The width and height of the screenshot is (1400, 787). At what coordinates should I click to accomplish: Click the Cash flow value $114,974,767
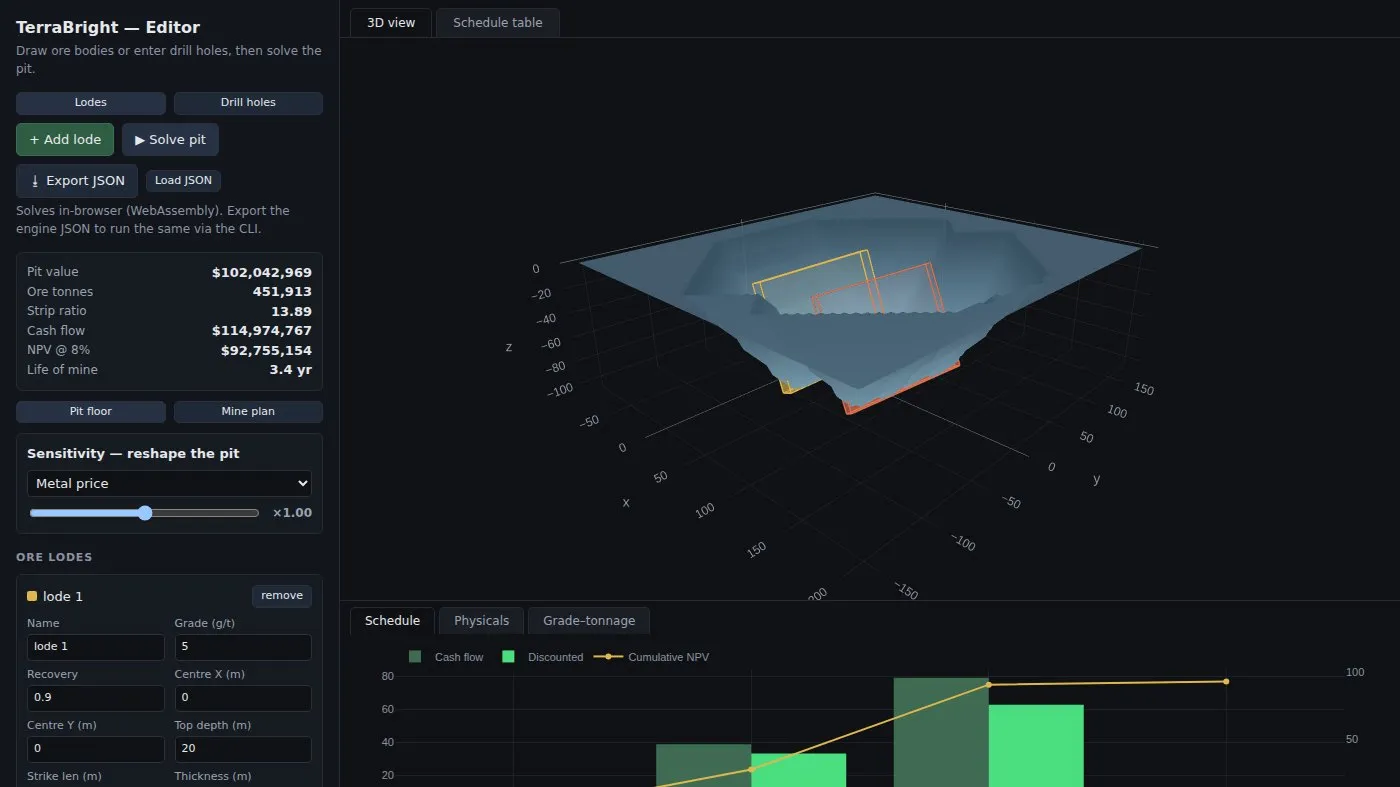click(x=262, y=331)
